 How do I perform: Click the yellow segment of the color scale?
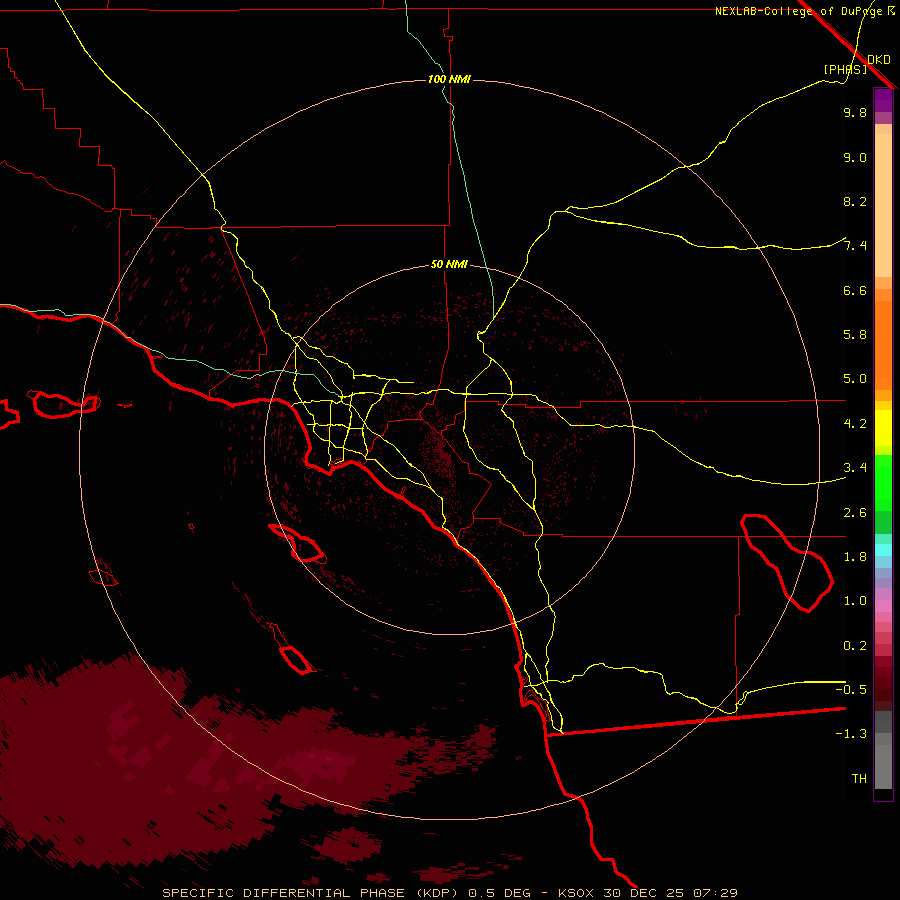[x=883, y=432]
